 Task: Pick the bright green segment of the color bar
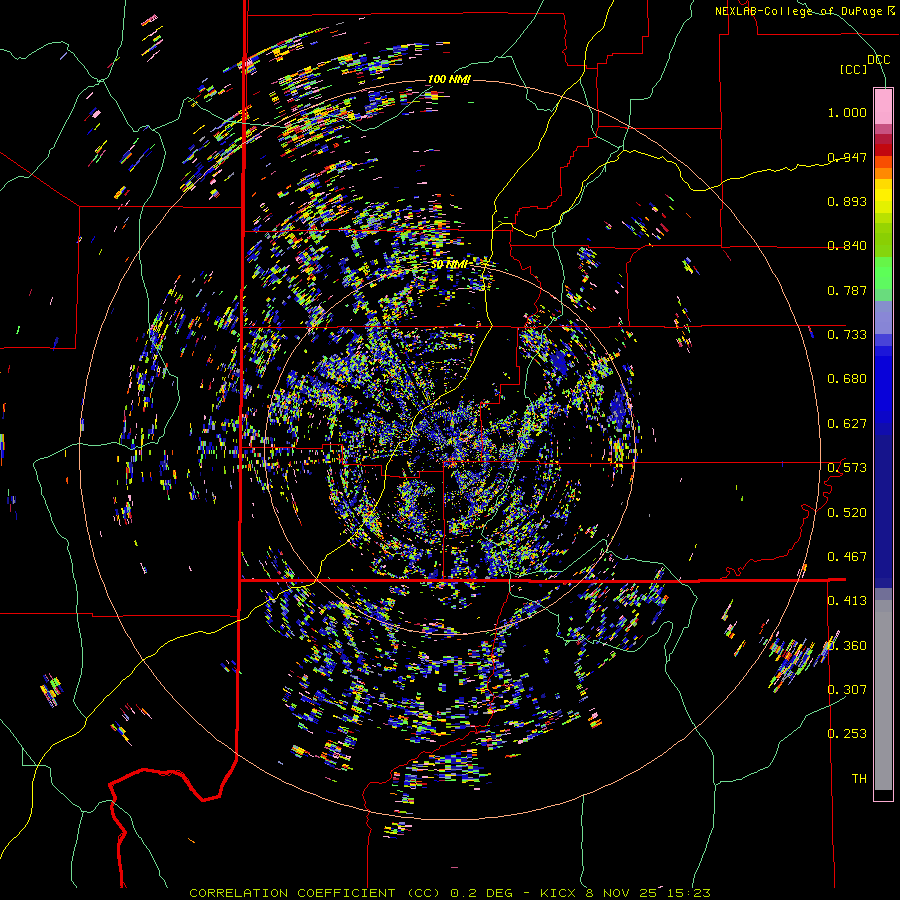[883, 273]
